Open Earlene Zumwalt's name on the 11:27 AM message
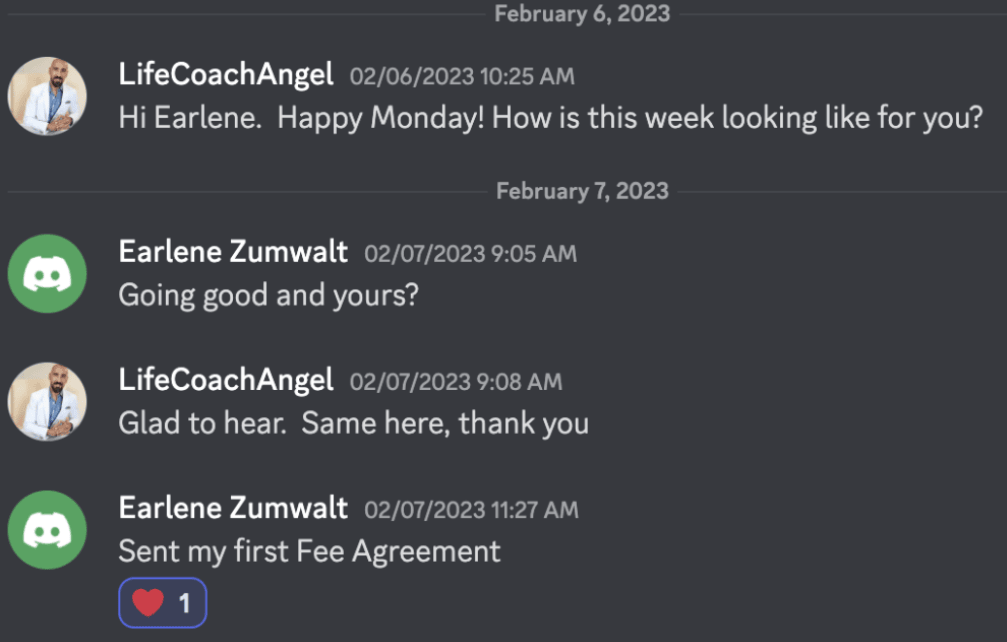Screen dimensions: 1007x642 click(x=233, y=508)
